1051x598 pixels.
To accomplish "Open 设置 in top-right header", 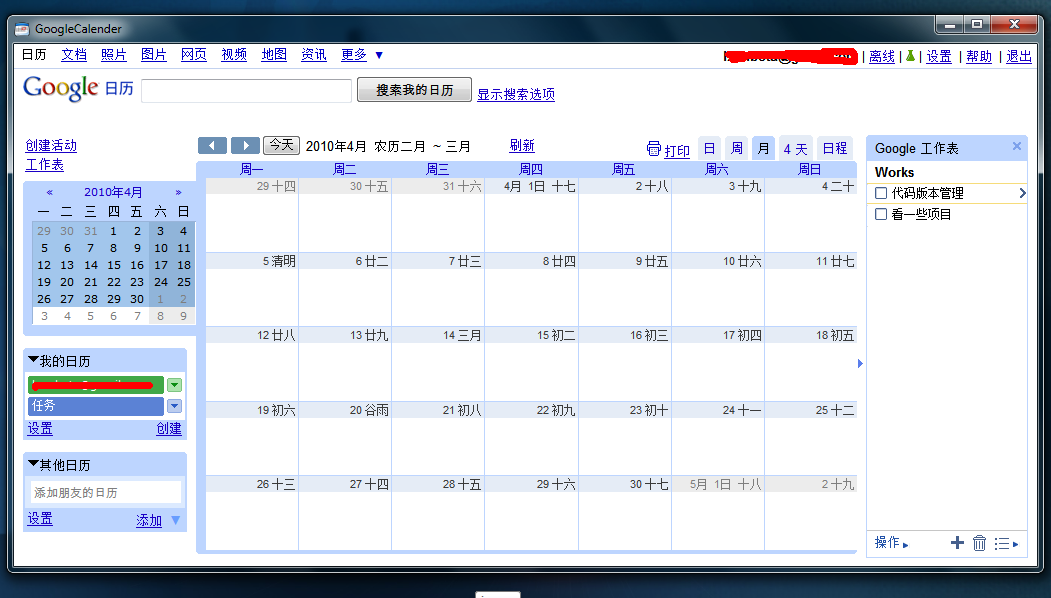I will click(x=939, y=57).
